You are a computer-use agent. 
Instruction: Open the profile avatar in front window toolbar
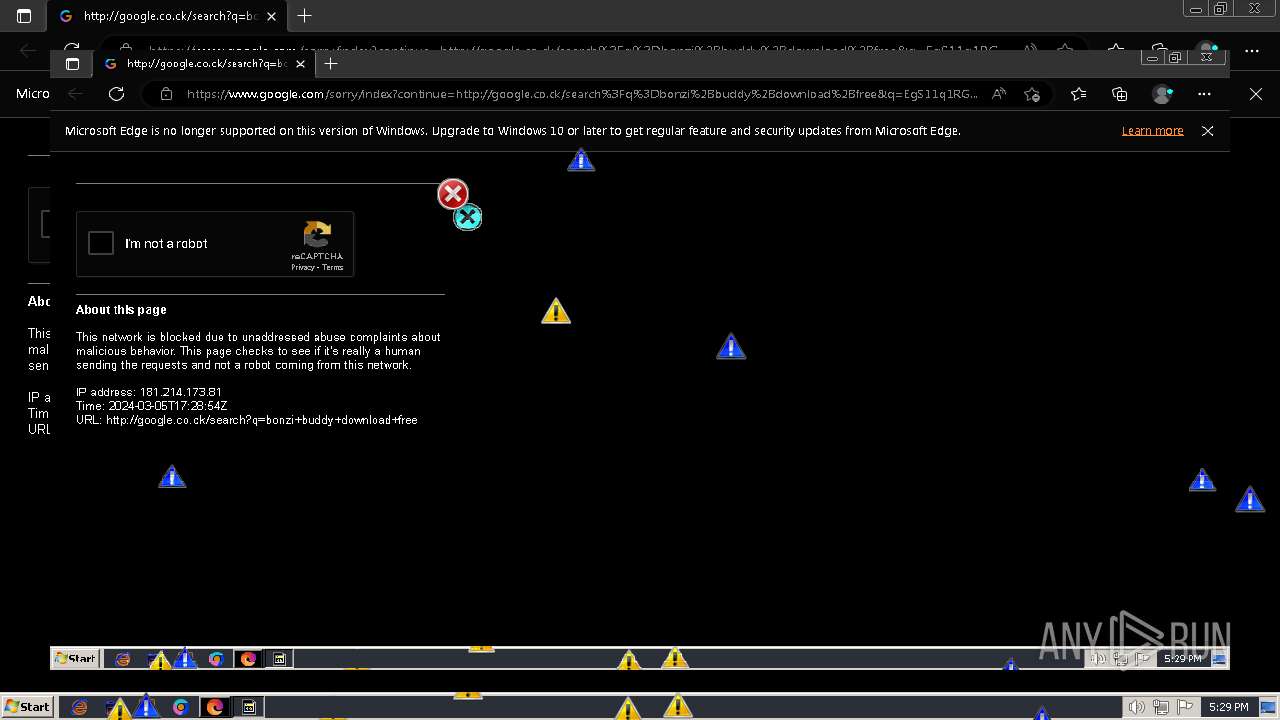coord(1162,94)
